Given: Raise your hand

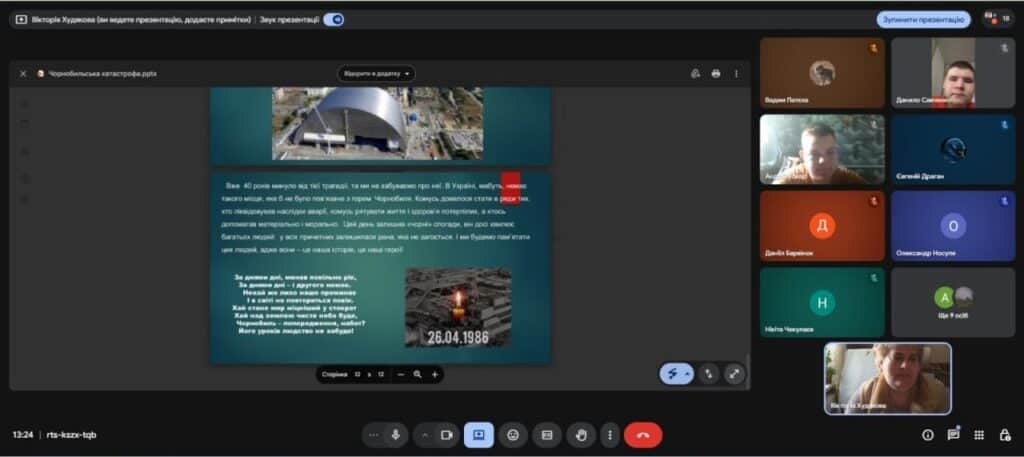Looking at the screenshot, I should point(581,435).
